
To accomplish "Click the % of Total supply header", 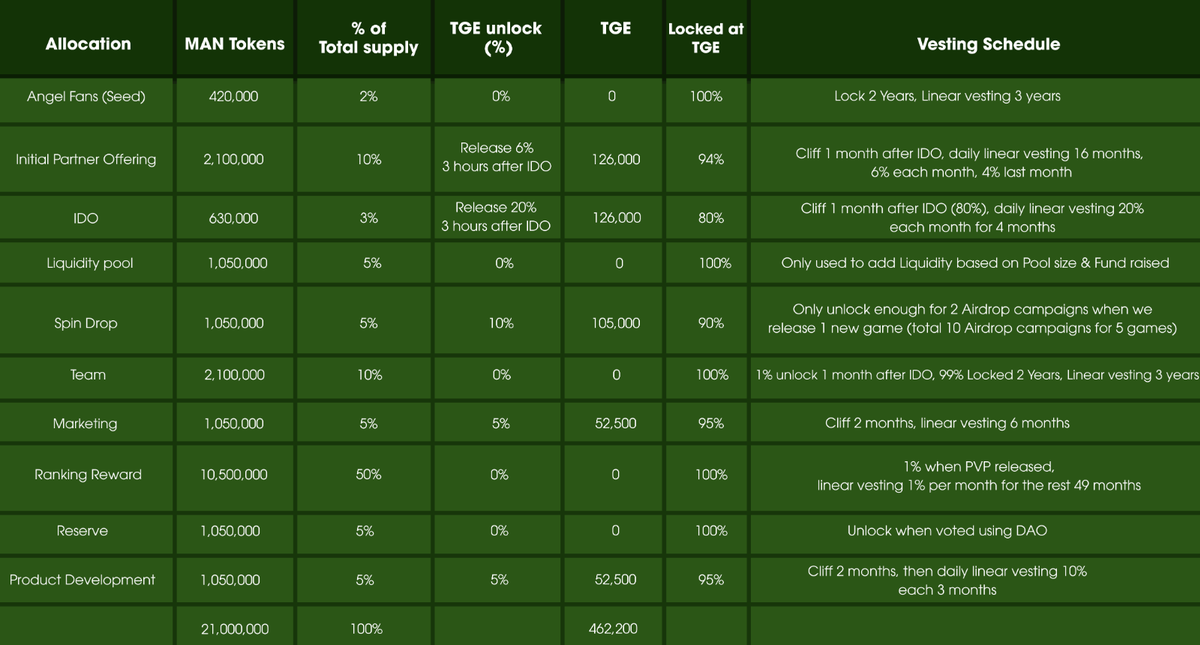I will click(x=368, y=38).
